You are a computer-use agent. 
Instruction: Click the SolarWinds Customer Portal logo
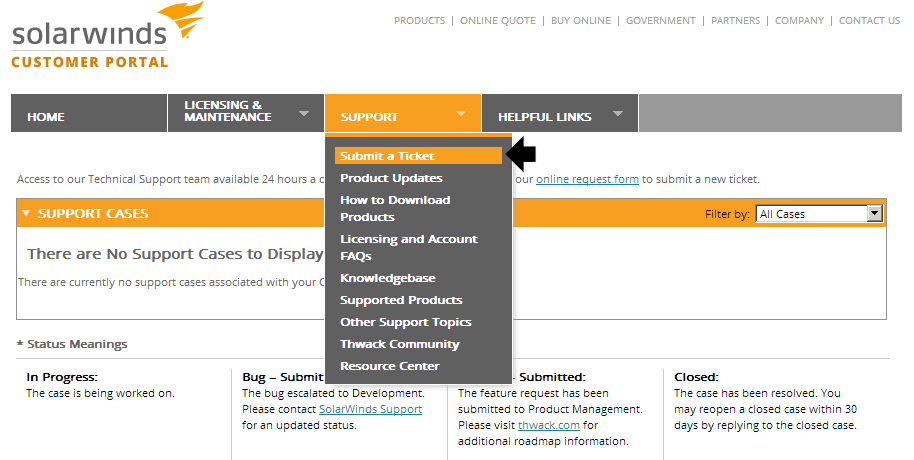[x=108, y=35]
